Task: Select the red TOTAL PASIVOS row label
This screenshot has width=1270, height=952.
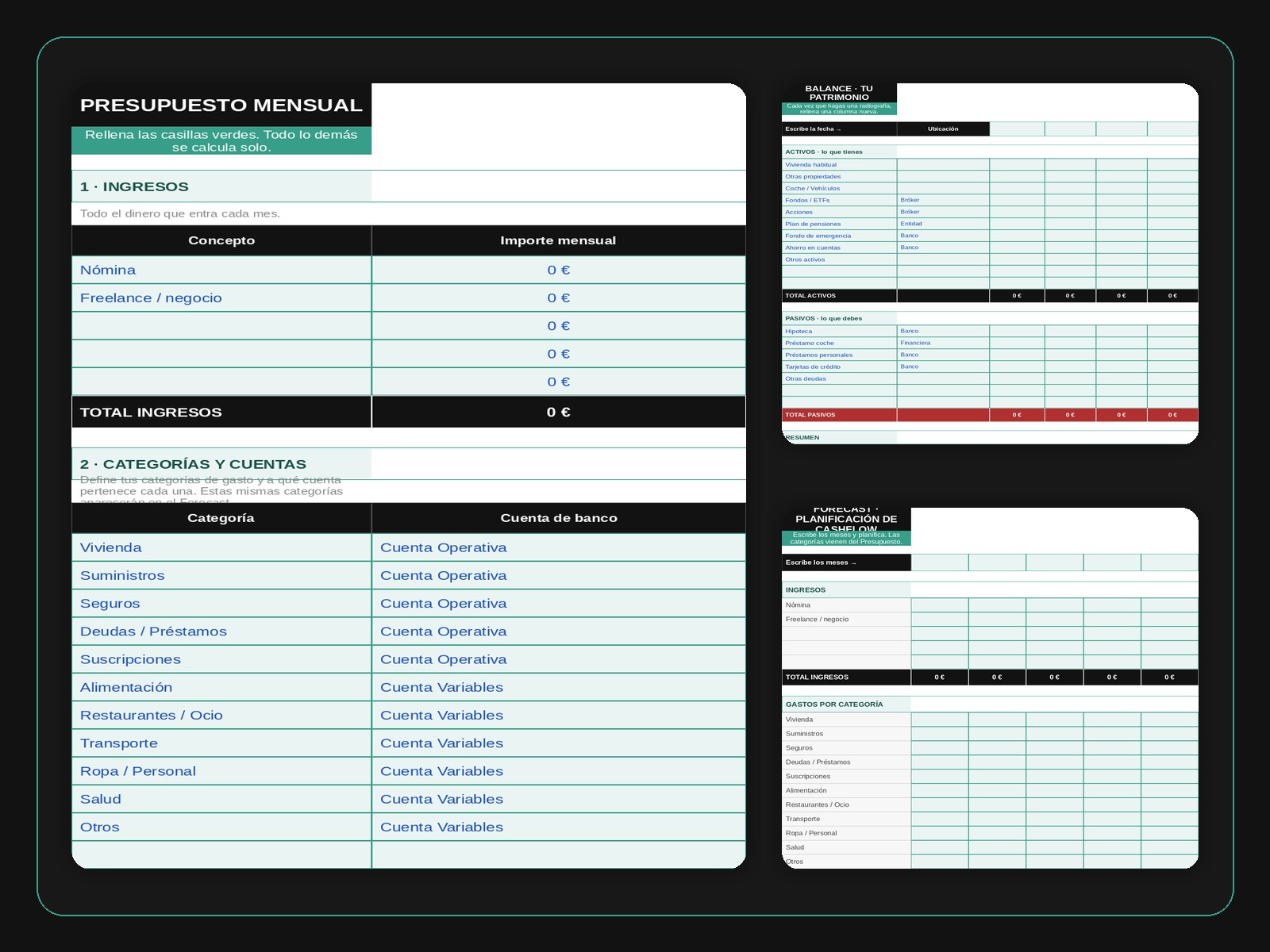Action: (x=839, y=414)
